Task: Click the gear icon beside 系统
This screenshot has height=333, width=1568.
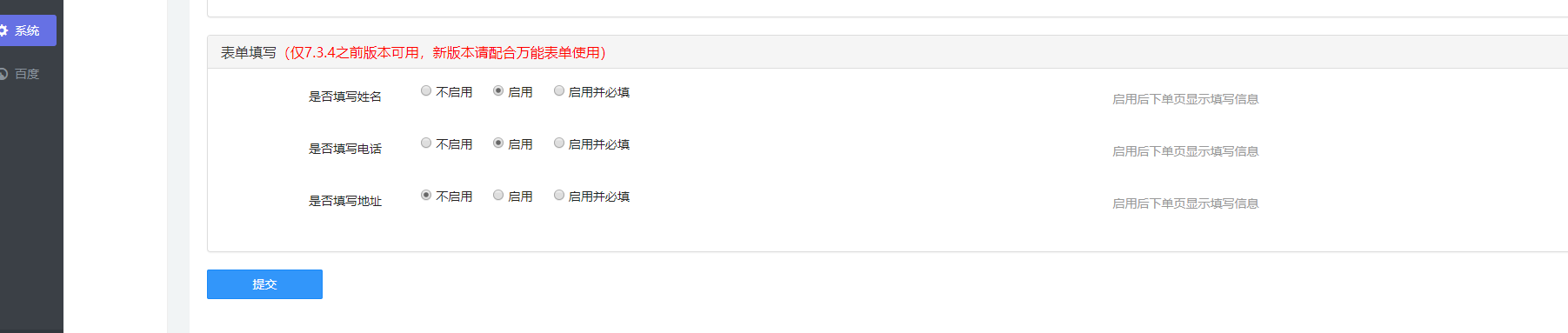Action: [3, 30]
